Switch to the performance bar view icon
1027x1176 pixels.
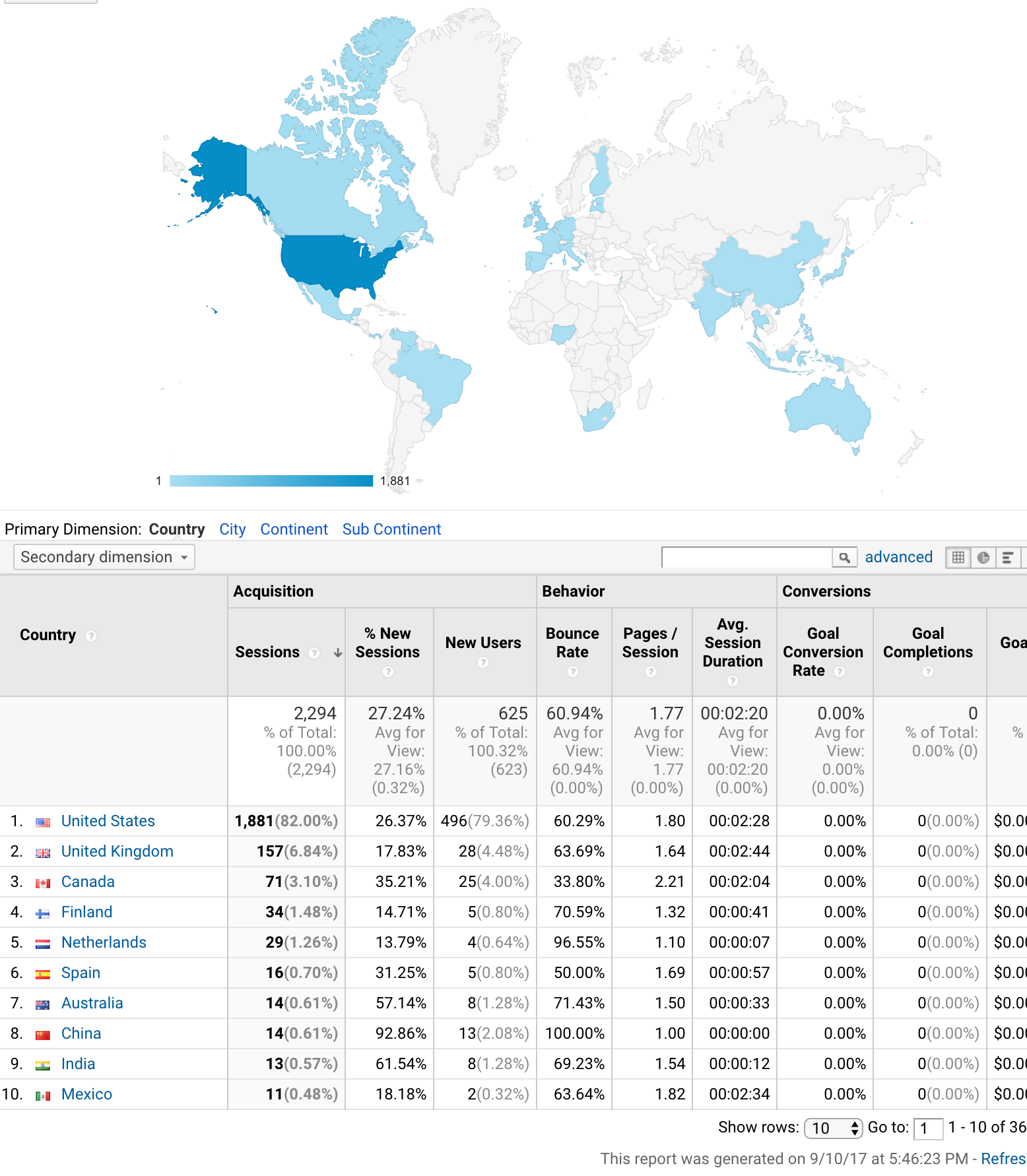coord(1008,558)
